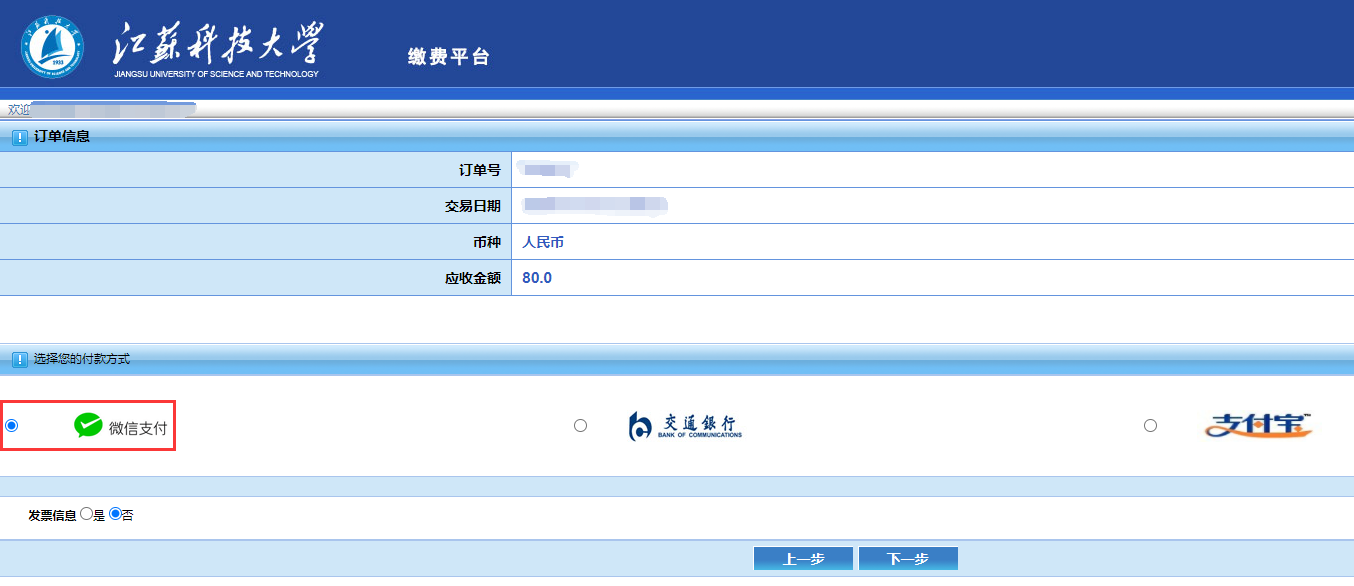Click the info icon beside 订单信息
This screenshot has width=1354, height=586.
(x=19, y=137)
